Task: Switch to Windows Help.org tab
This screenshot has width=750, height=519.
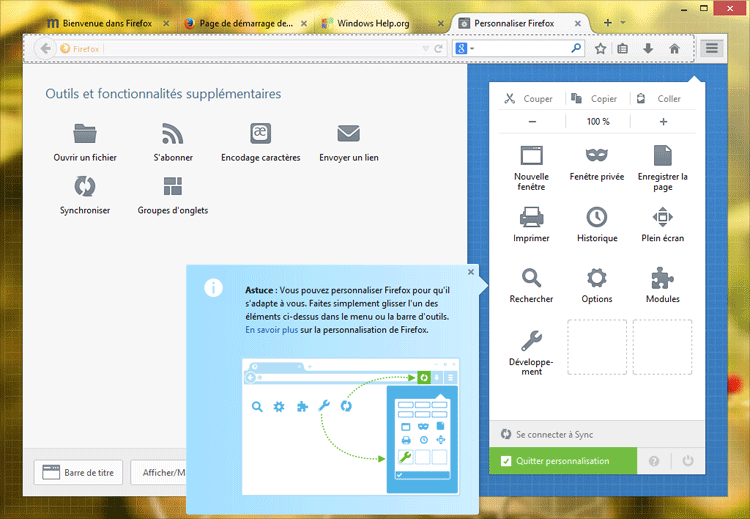Action: [373, 23]
